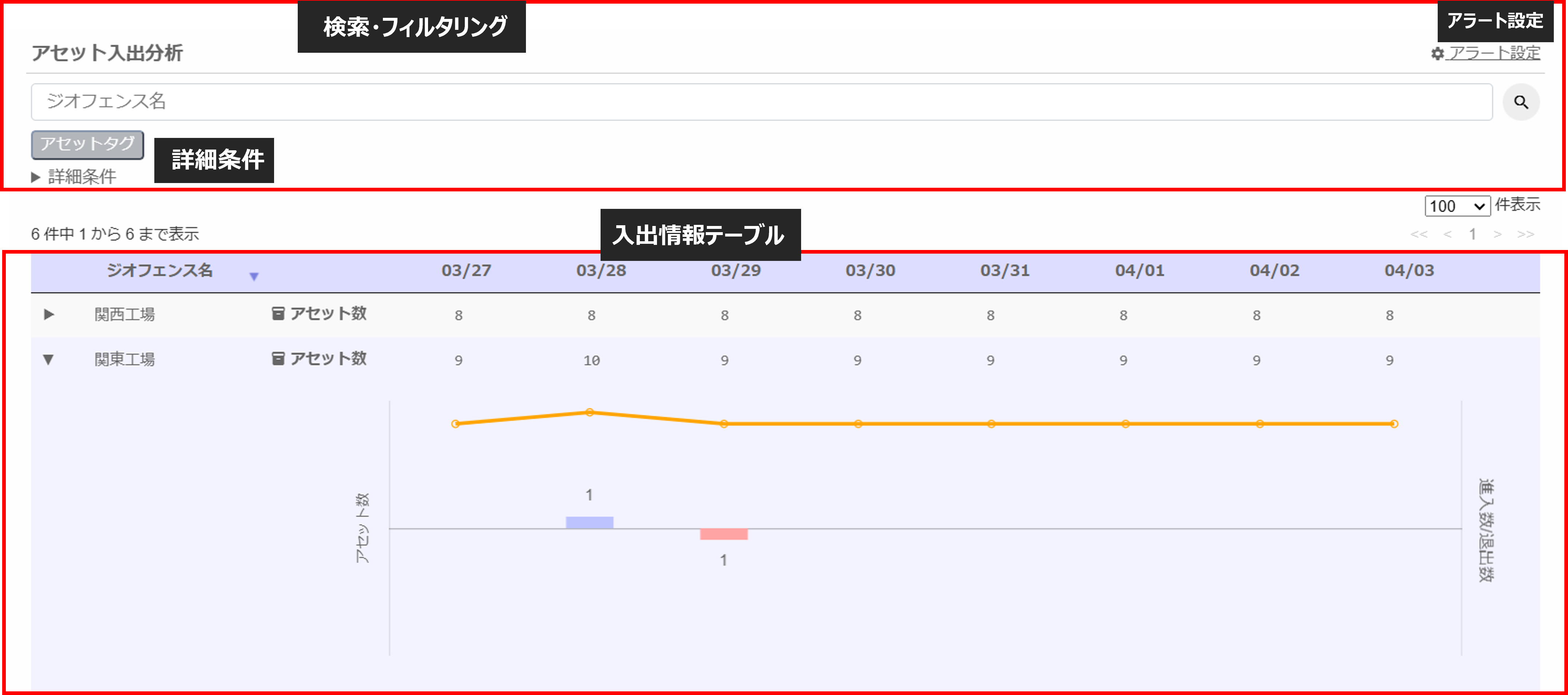Go to previous page with < control
This screenshot has width=1568, height=695.
1448,234
